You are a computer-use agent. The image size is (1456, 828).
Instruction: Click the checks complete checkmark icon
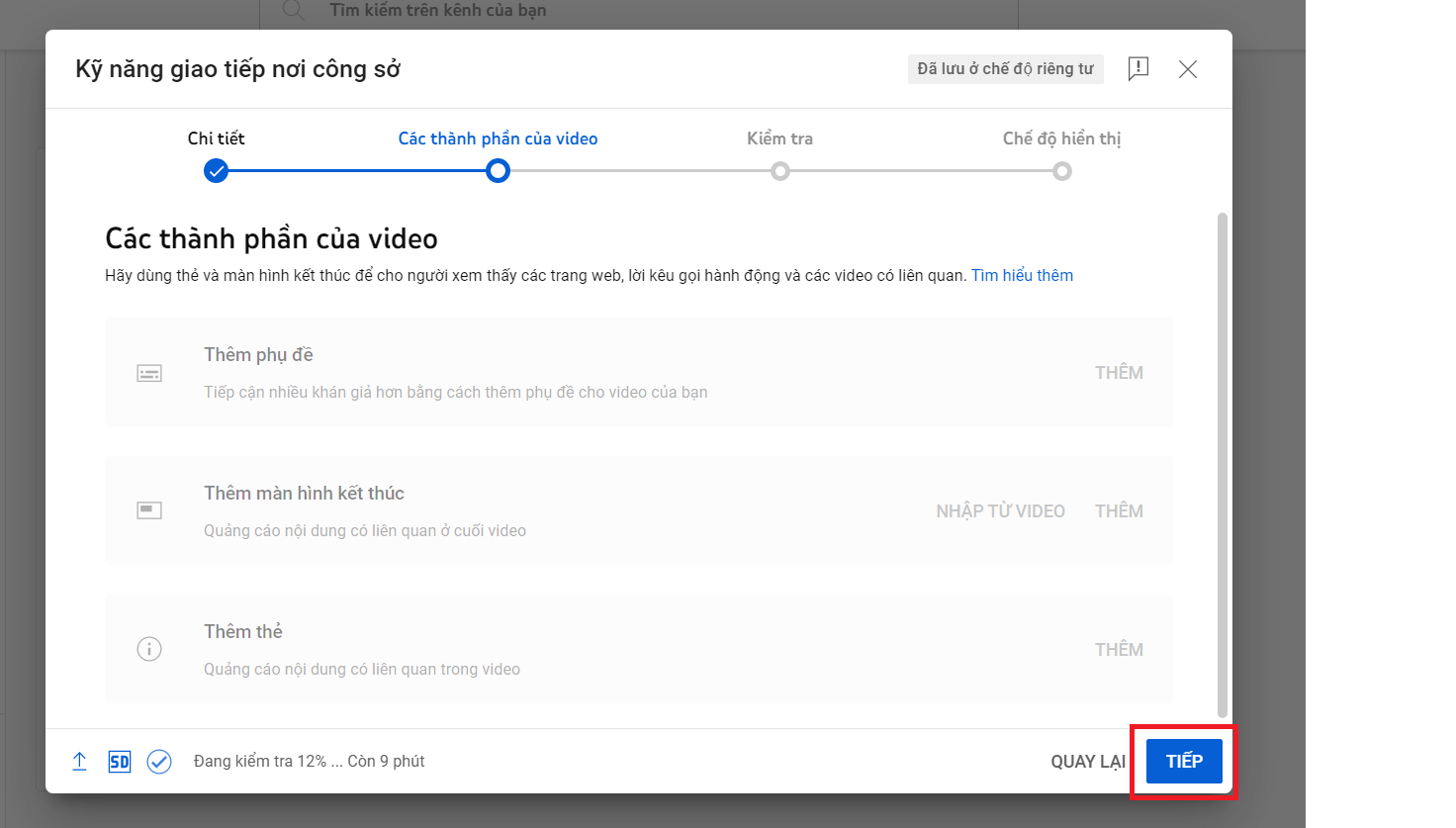tap(159, 761)
